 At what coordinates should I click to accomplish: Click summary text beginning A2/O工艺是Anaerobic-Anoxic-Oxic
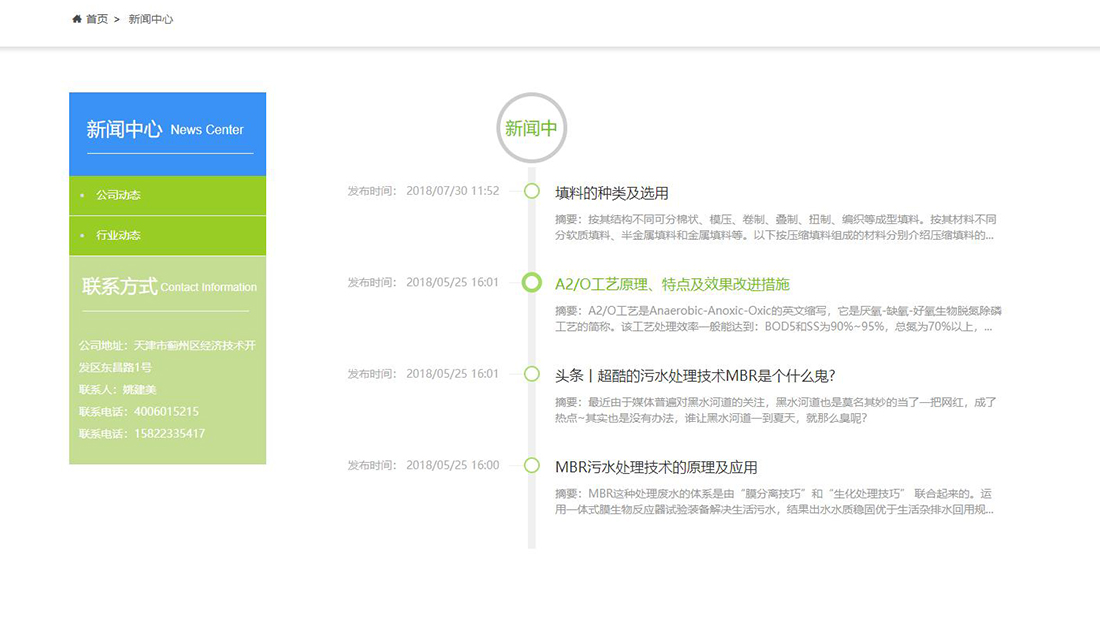[778, 318]
